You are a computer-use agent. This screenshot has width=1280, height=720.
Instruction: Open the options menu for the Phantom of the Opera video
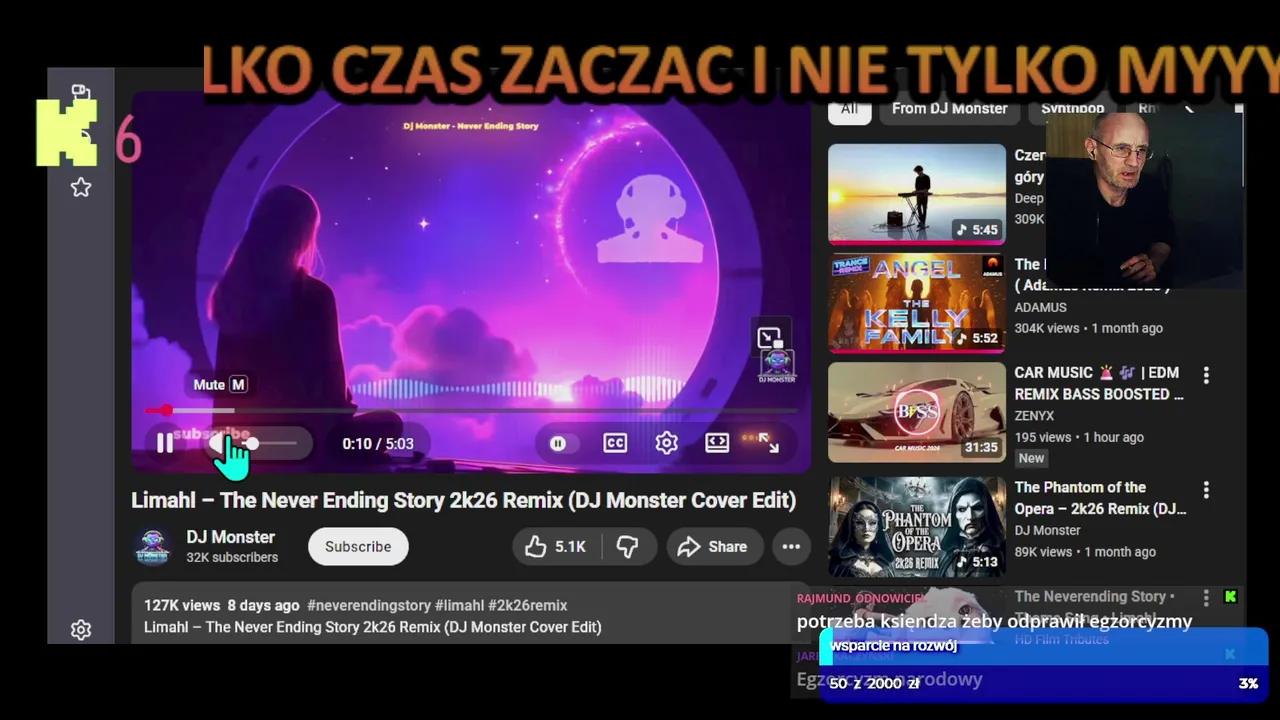pos(1206,490)
